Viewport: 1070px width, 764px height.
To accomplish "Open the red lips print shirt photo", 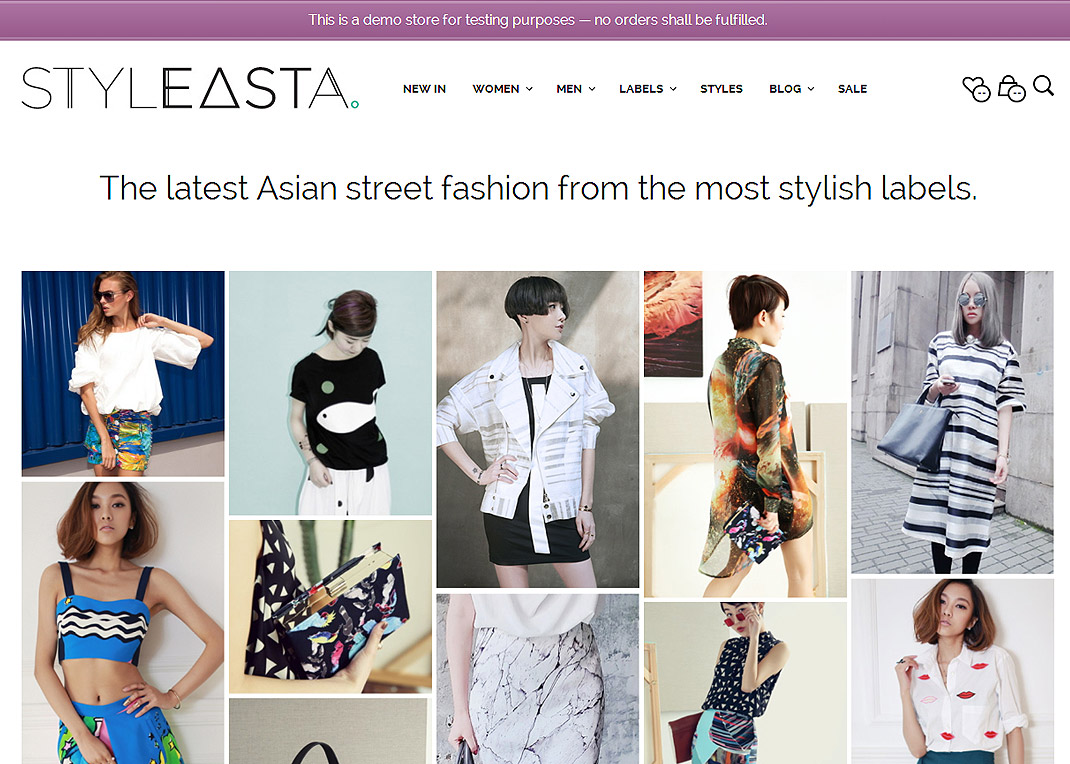I will click(x=953, y=671).
